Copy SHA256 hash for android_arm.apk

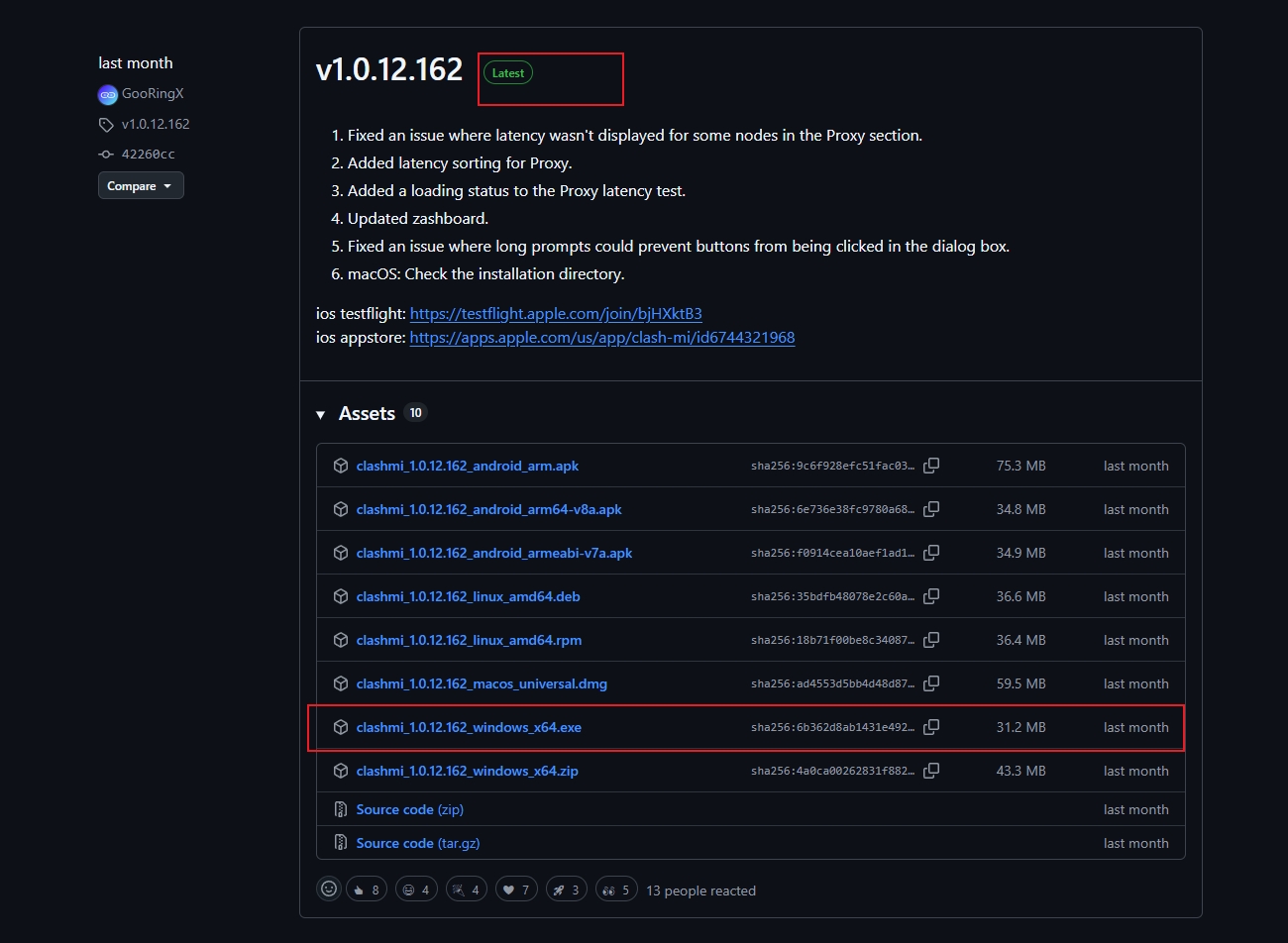[x=931, y=466]
